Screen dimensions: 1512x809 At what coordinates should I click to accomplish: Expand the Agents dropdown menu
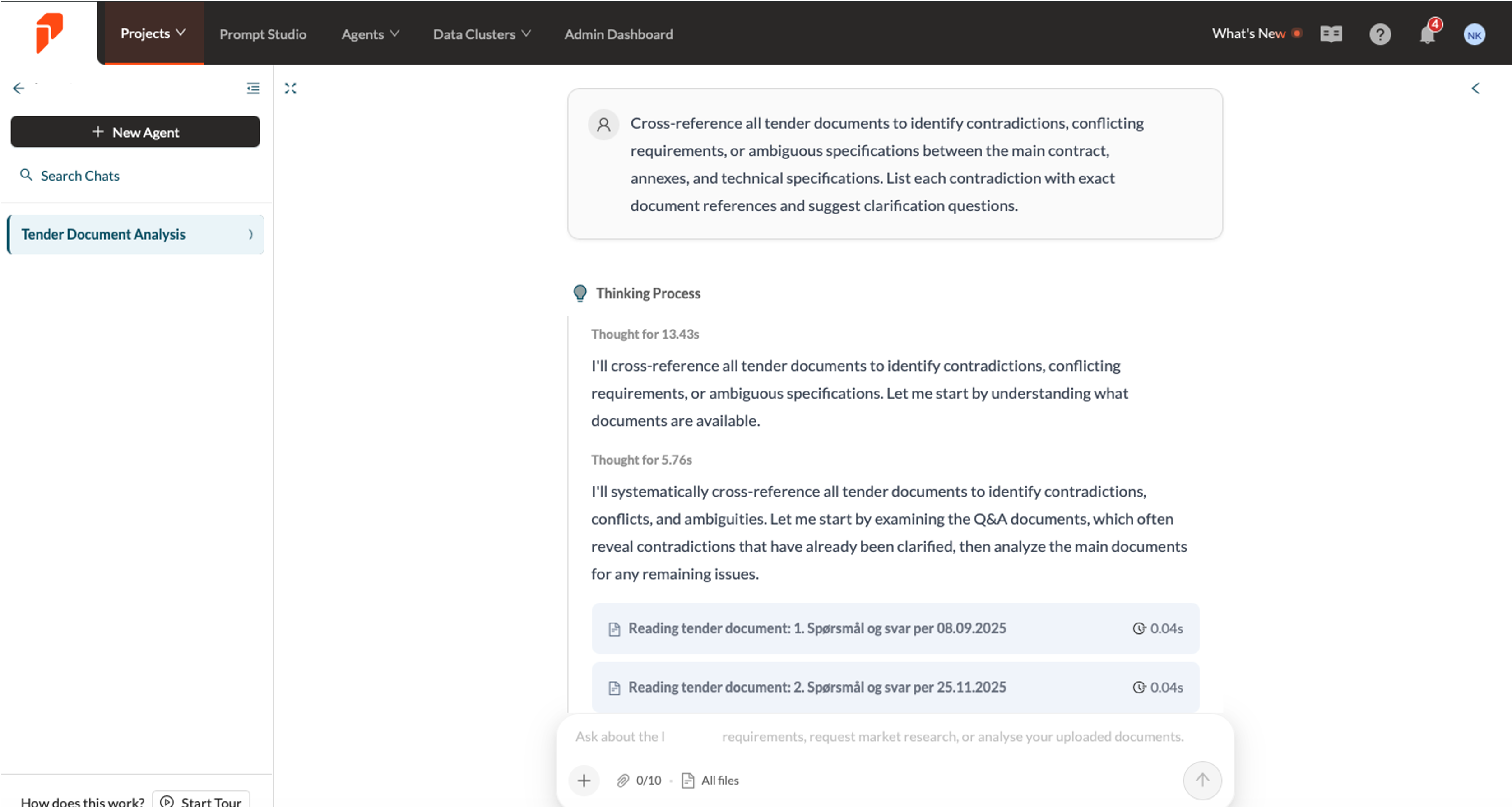370,34
